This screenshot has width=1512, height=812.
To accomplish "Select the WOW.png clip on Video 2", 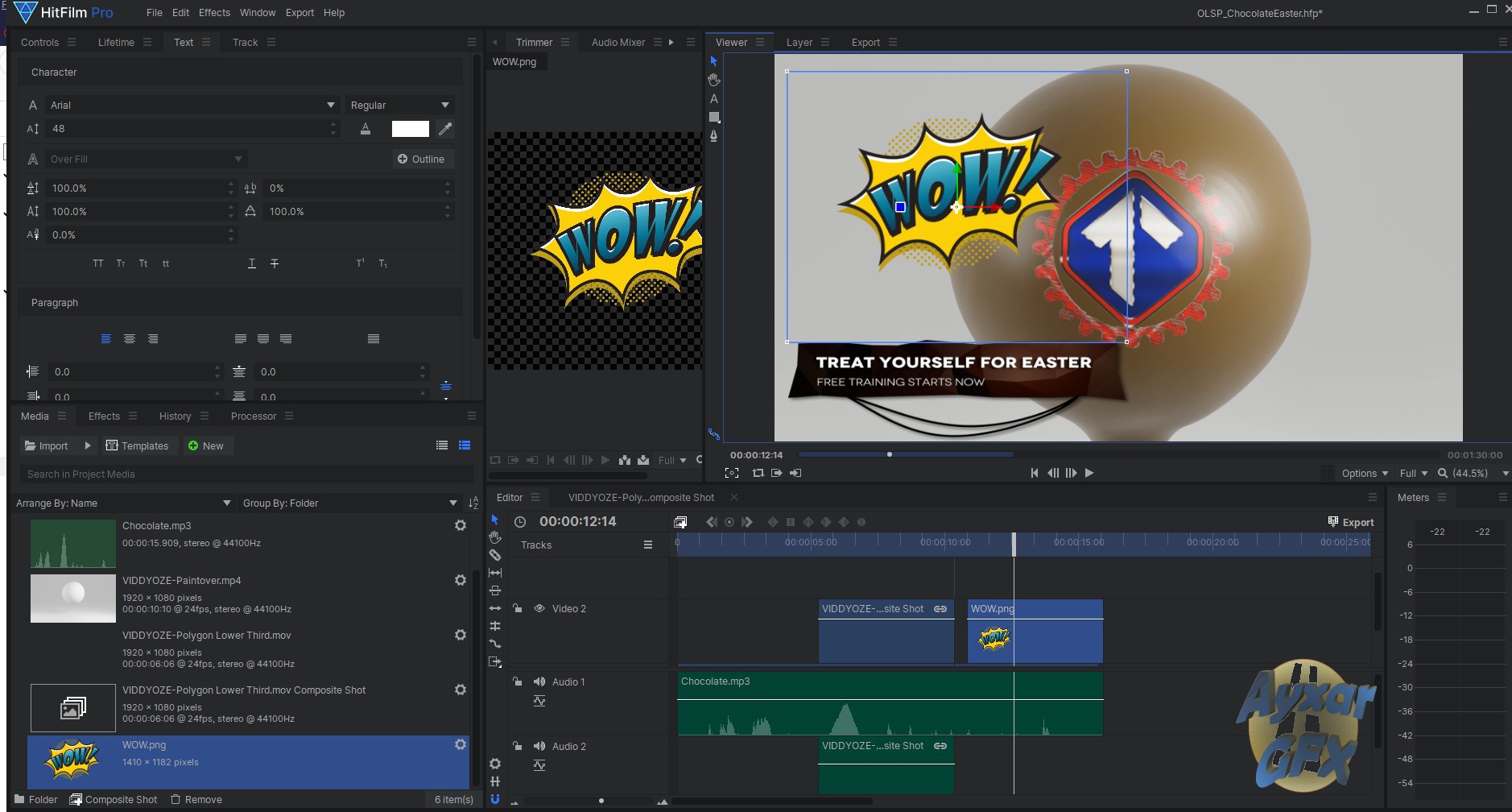I will [1035, 632].
